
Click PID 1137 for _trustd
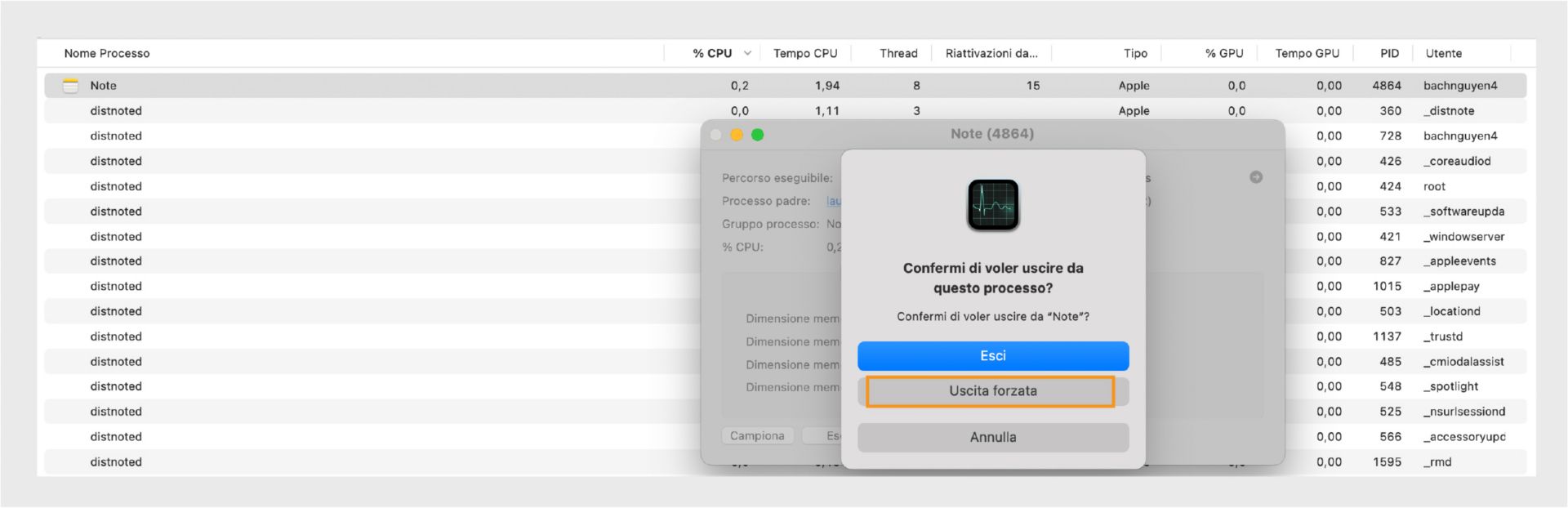click(x=1387, y=336)
